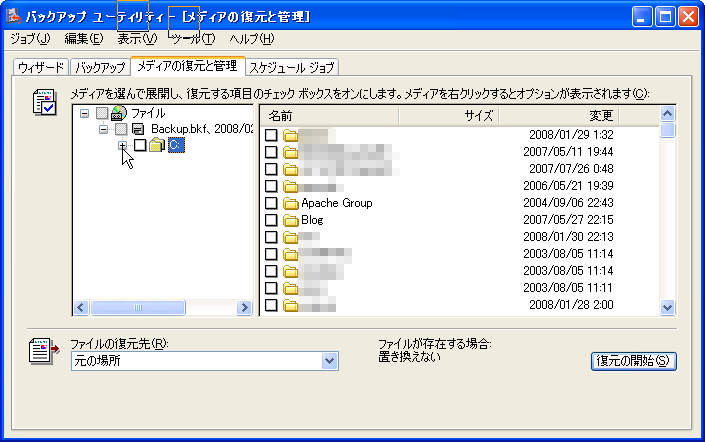Select ファイル root label in tree
Screen dimensions: 705x442
point(148,113)
